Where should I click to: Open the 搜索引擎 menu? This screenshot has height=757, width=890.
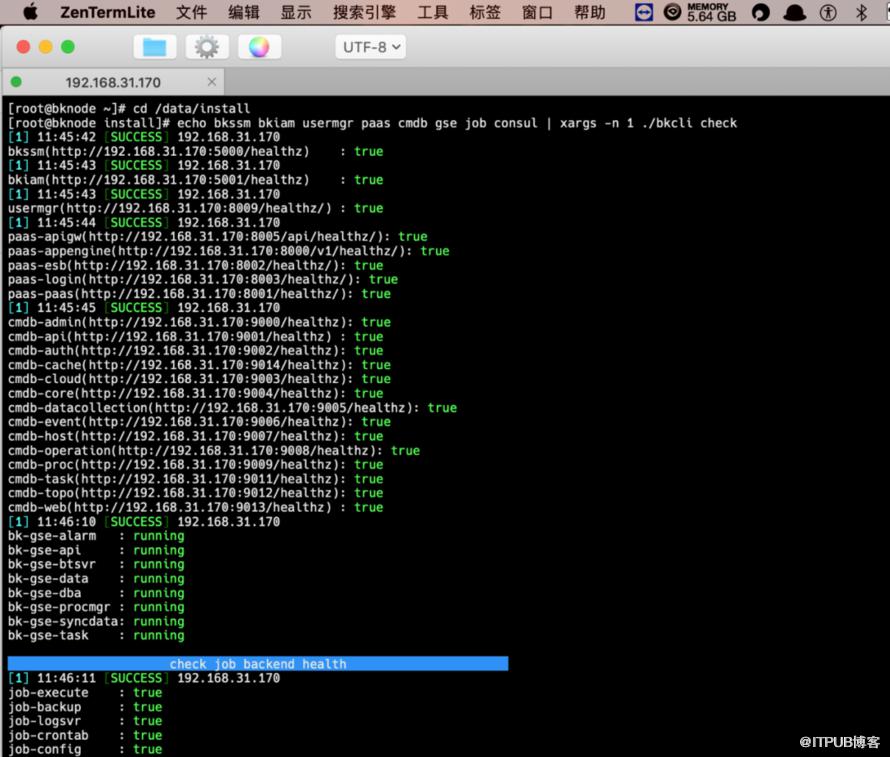tap(363, 12)
